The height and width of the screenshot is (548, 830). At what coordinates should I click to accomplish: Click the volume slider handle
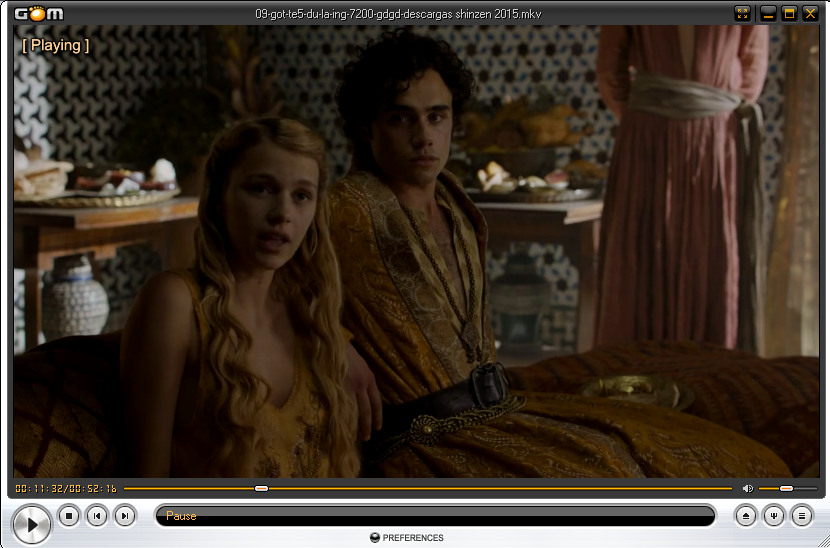click(786, 488)
